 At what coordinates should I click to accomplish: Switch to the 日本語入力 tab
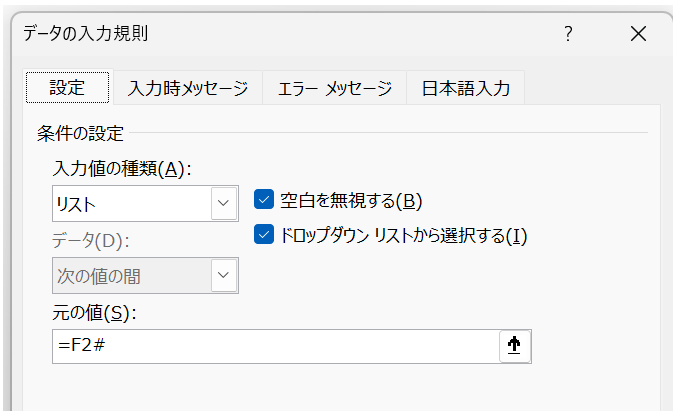pos(465,89)
